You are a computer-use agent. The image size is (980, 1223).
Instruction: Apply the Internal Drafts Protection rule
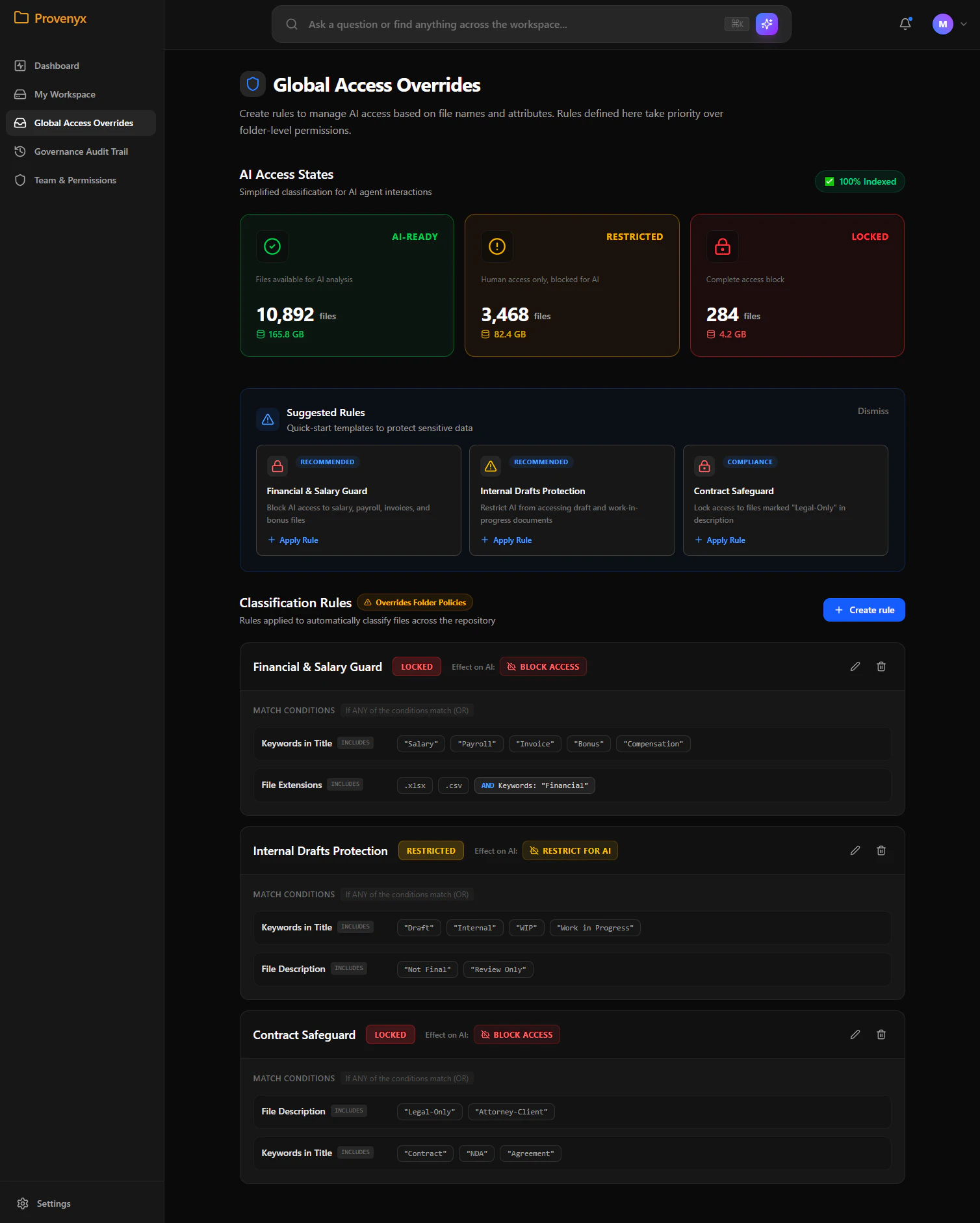point(506,540)
